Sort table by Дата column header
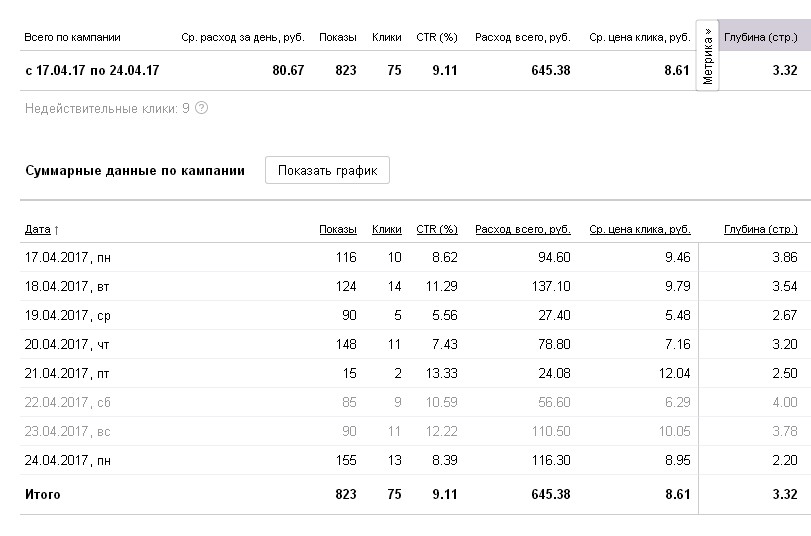This screenshot has width=811, height=536. coord(41,230)
